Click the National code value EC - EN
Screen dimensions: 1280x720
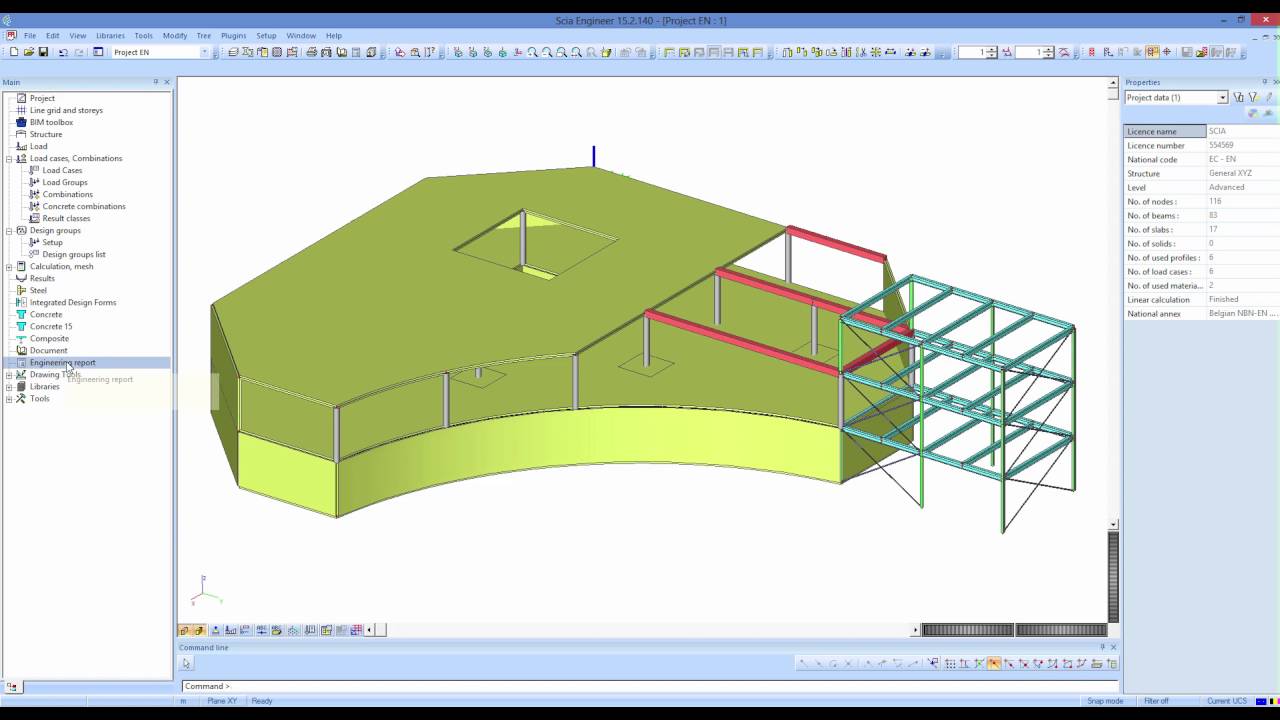tap(1222, 159)
